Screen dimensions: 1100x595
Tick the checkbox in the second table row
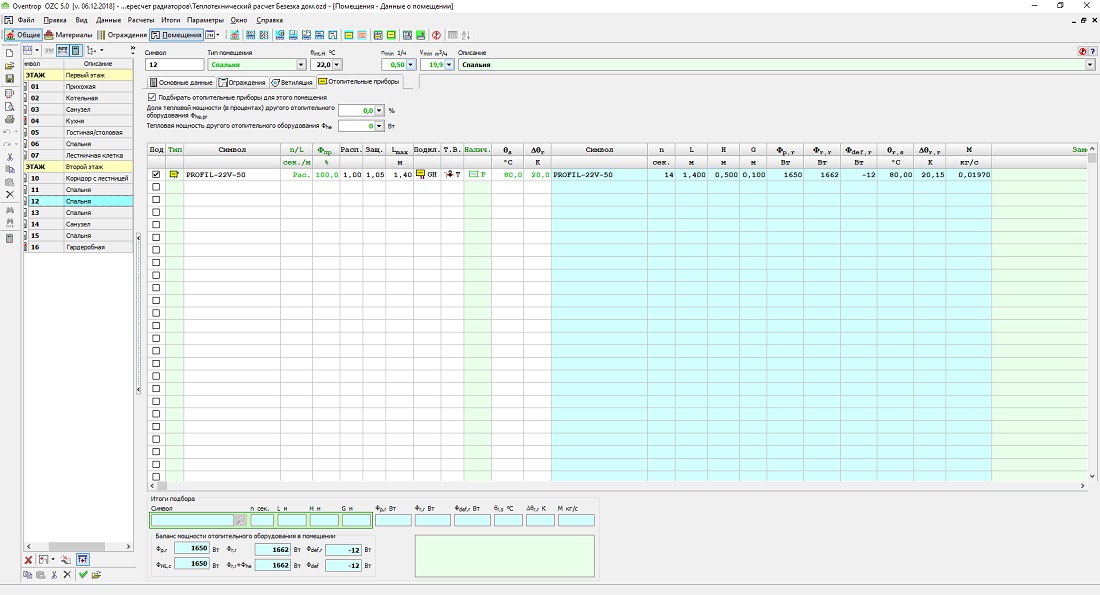[x=155, y=187]
